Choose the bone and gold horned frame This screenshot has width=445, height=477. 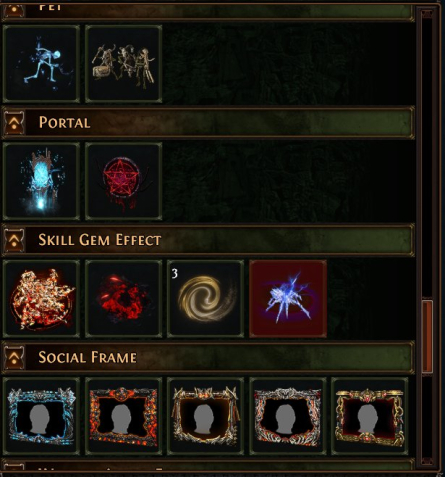pos(205,416)
